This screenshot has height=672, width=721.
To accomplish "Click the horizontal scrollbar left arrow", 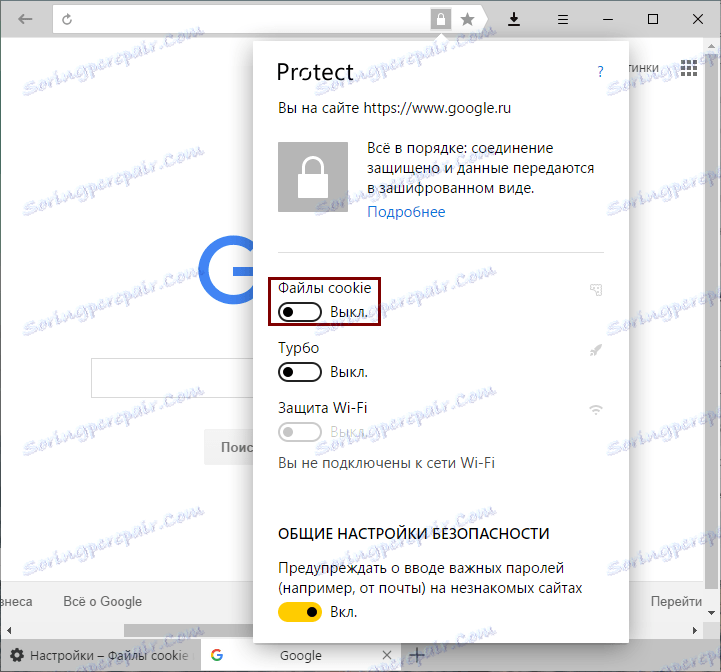I will (9, 631).
